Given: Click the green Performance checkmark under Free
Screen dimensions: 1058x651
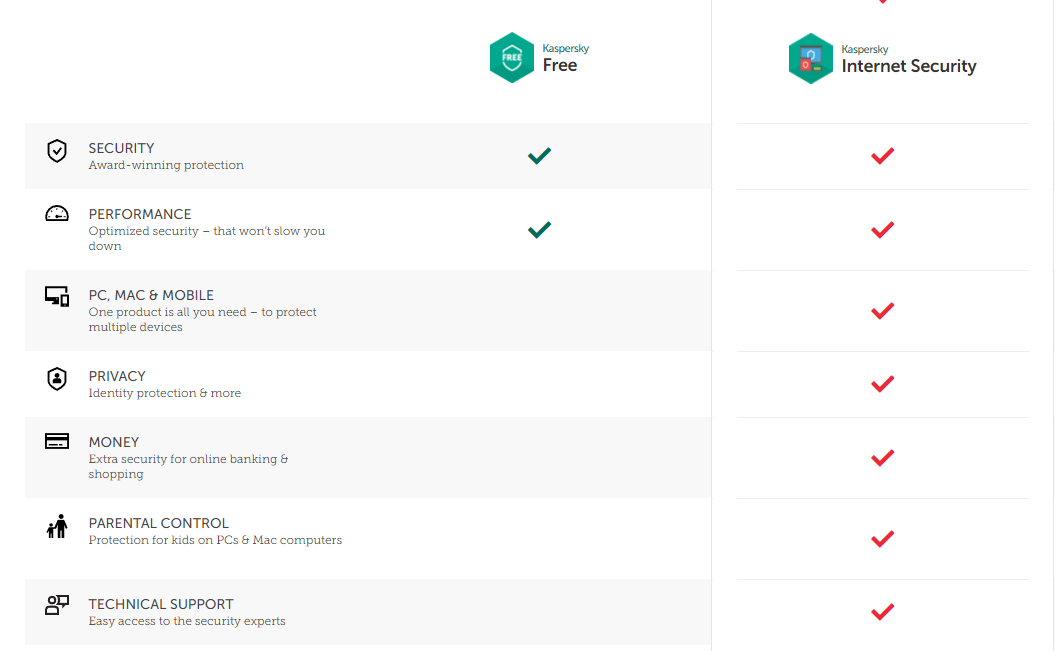Looking at the screenshot, I should [x=539, y=229].
